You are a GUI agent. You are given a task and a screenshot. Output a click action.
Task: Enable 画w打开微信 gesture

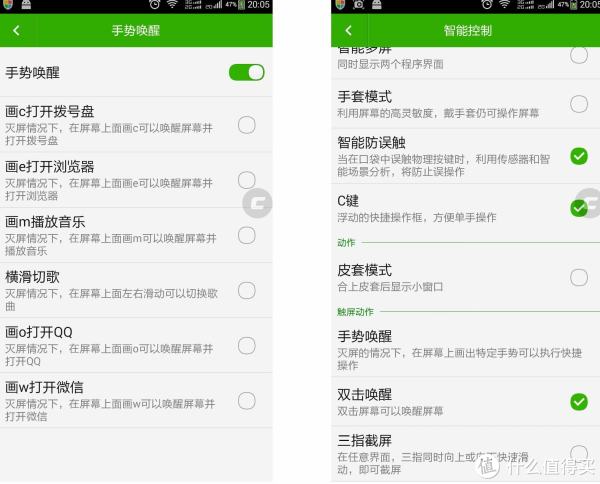pos(246,401)
